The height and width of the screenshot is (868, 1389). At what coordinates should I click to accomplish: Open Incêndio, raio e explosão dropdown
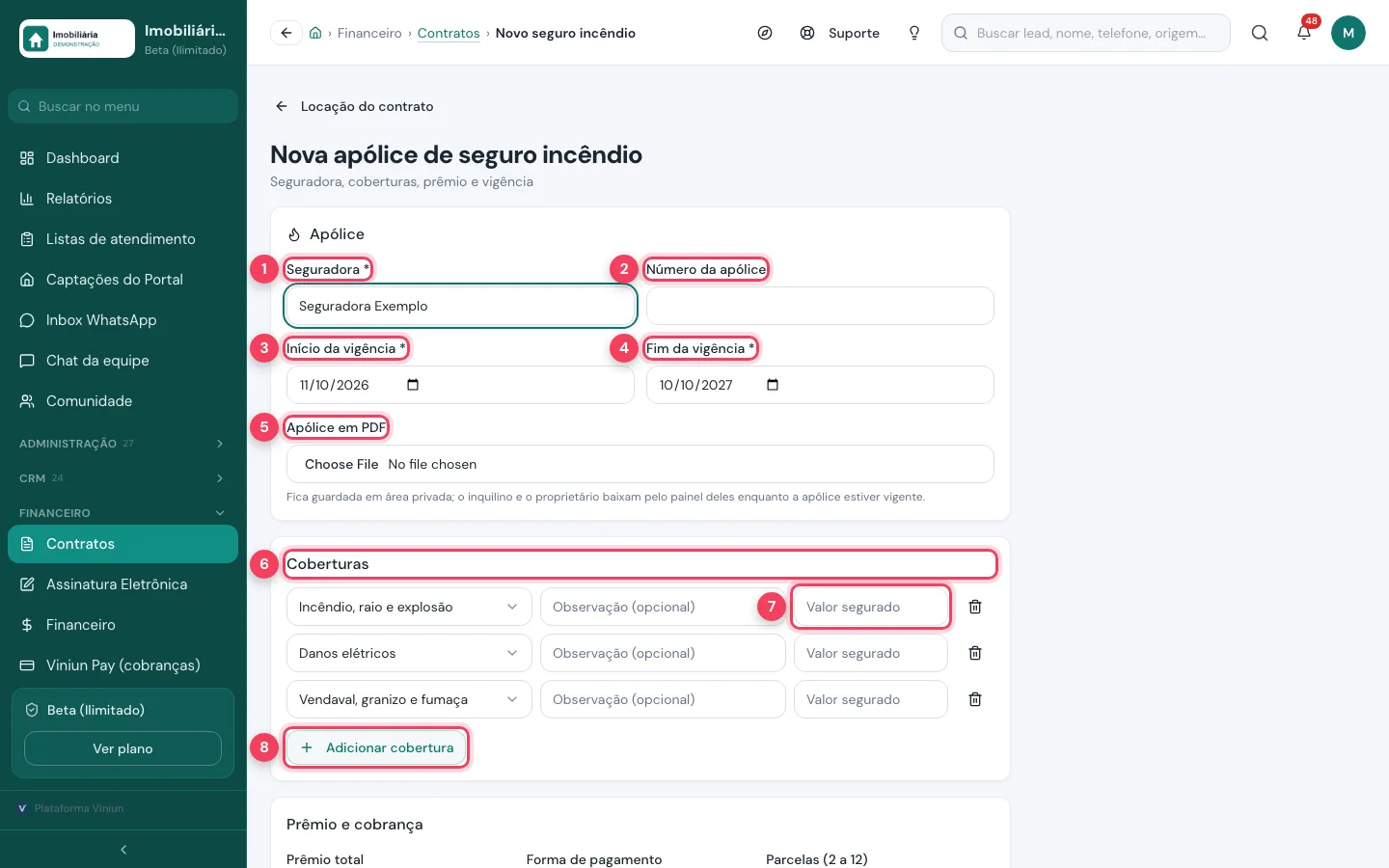click(x=409, y=607)
